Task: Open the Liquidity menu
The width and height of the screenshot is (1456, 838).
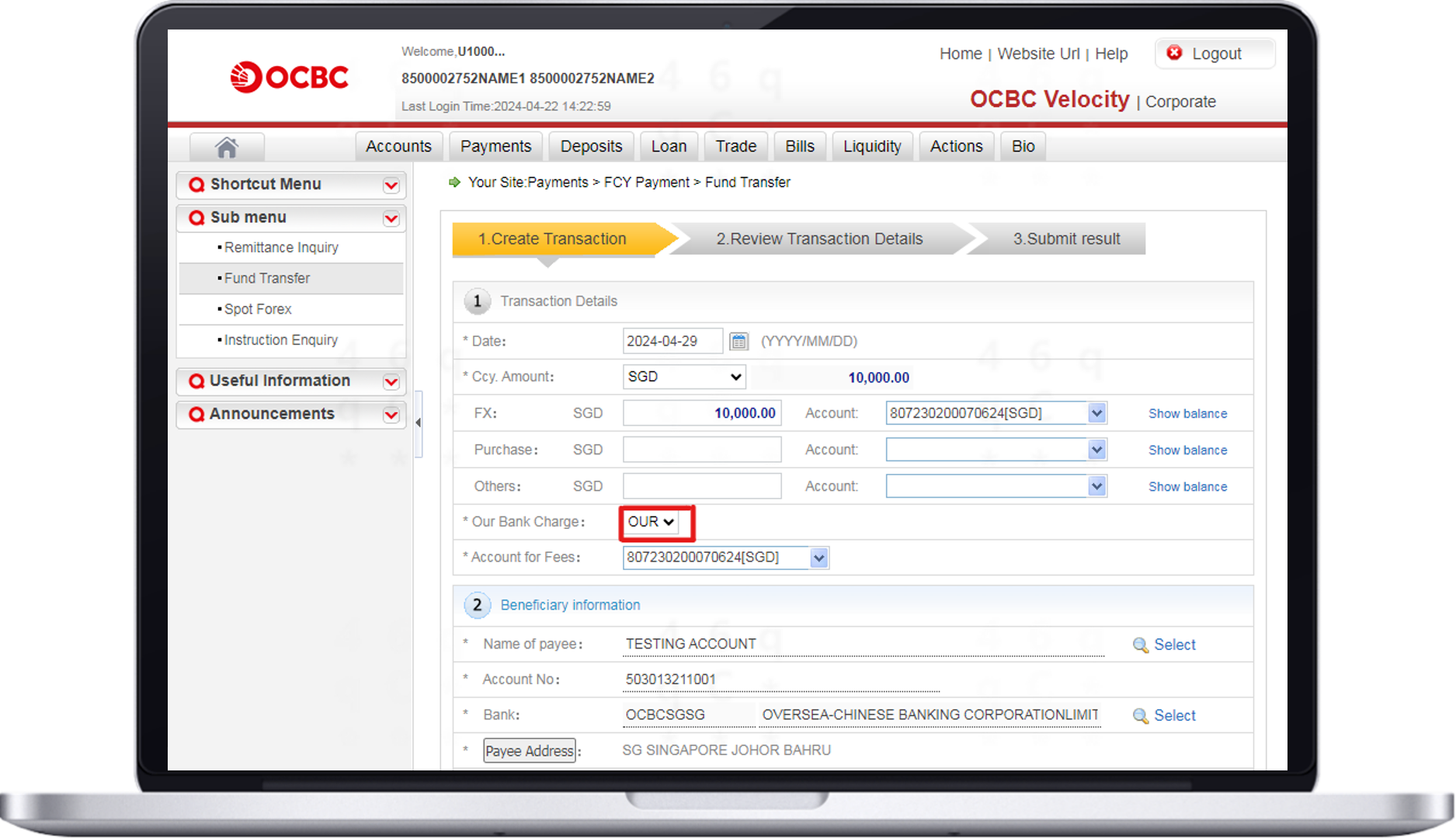Action: point(872,147)
